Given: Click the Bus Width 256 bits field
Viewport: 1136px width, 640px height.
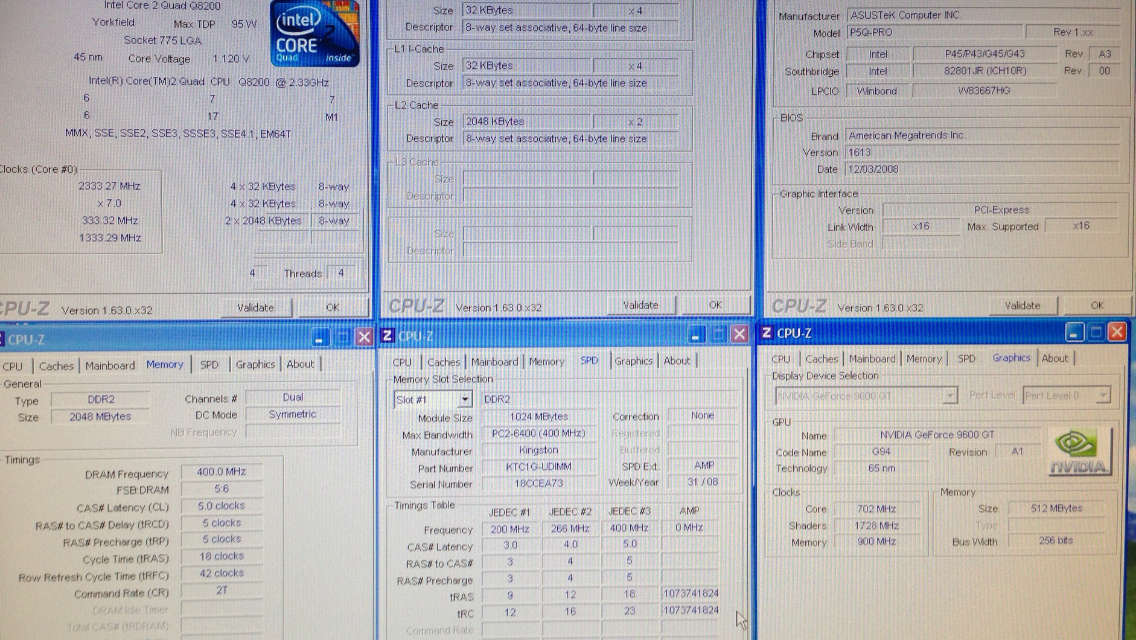Looking at the screenshot, I should tap(1056, 541).
